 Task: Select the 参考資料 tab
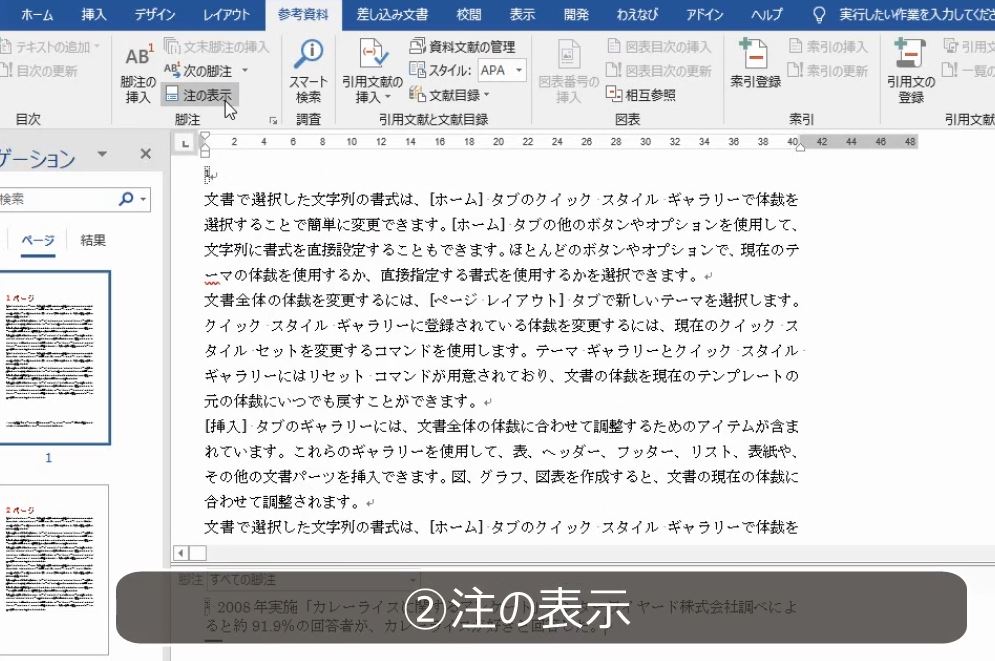(x=303, y=14)
